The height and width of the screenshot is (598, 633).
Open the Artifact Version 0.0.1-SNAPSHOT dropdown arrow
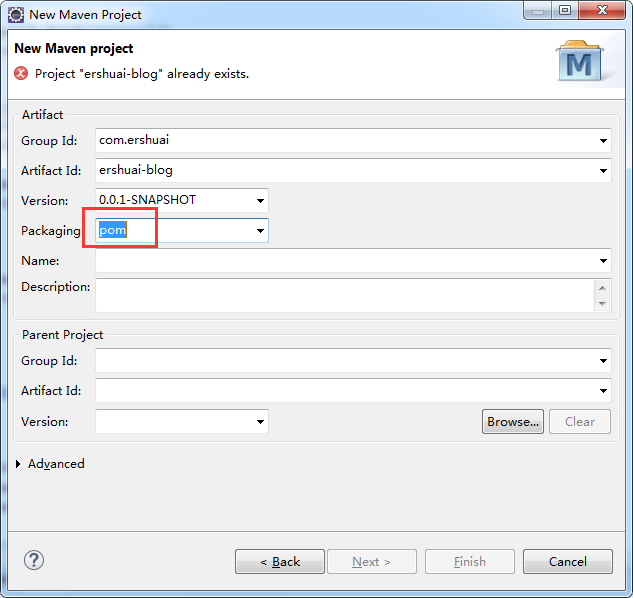pyautogui.click(x=260, y=200)
